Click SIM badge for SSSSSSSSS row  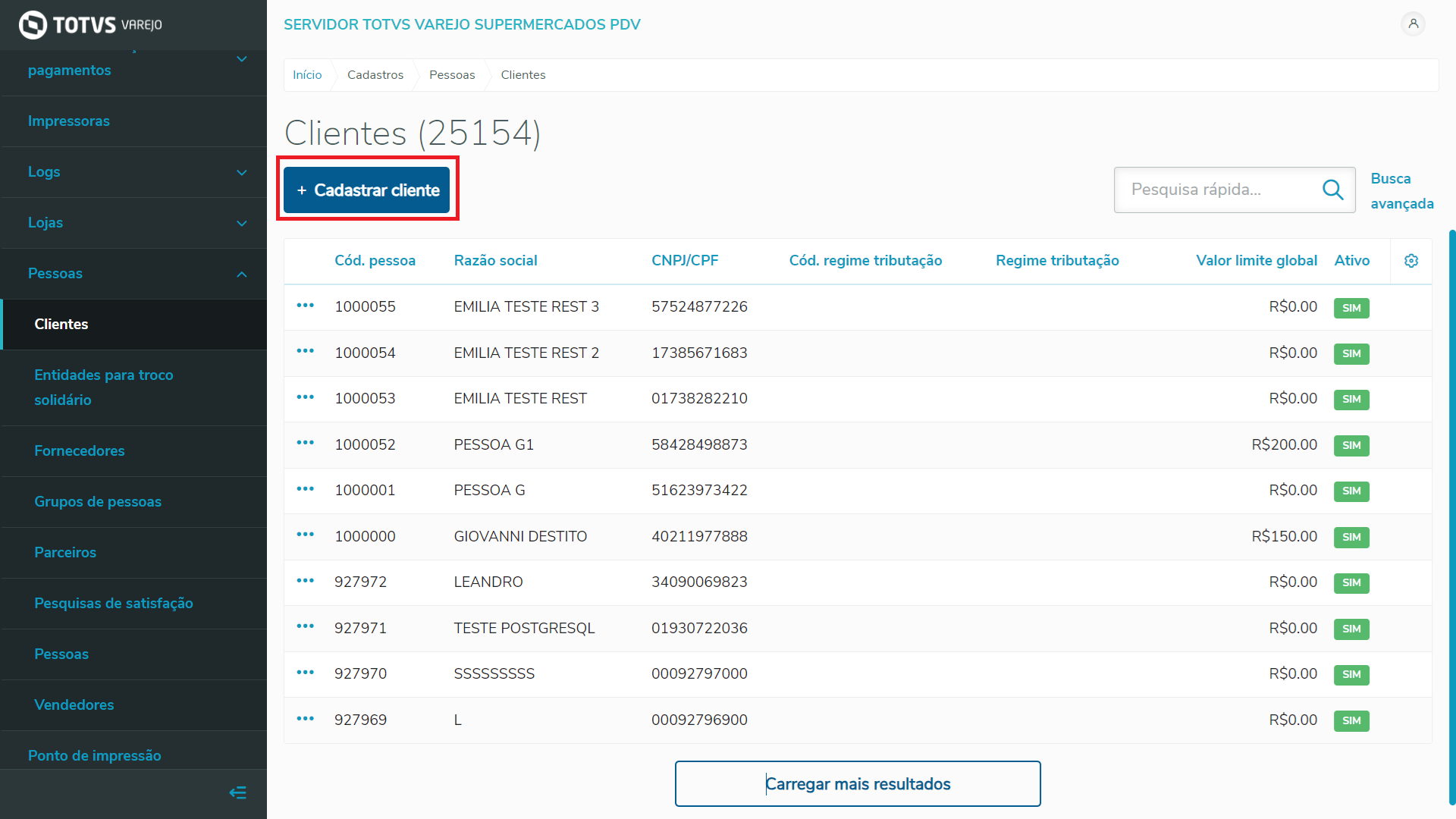tap(1351, 674)
